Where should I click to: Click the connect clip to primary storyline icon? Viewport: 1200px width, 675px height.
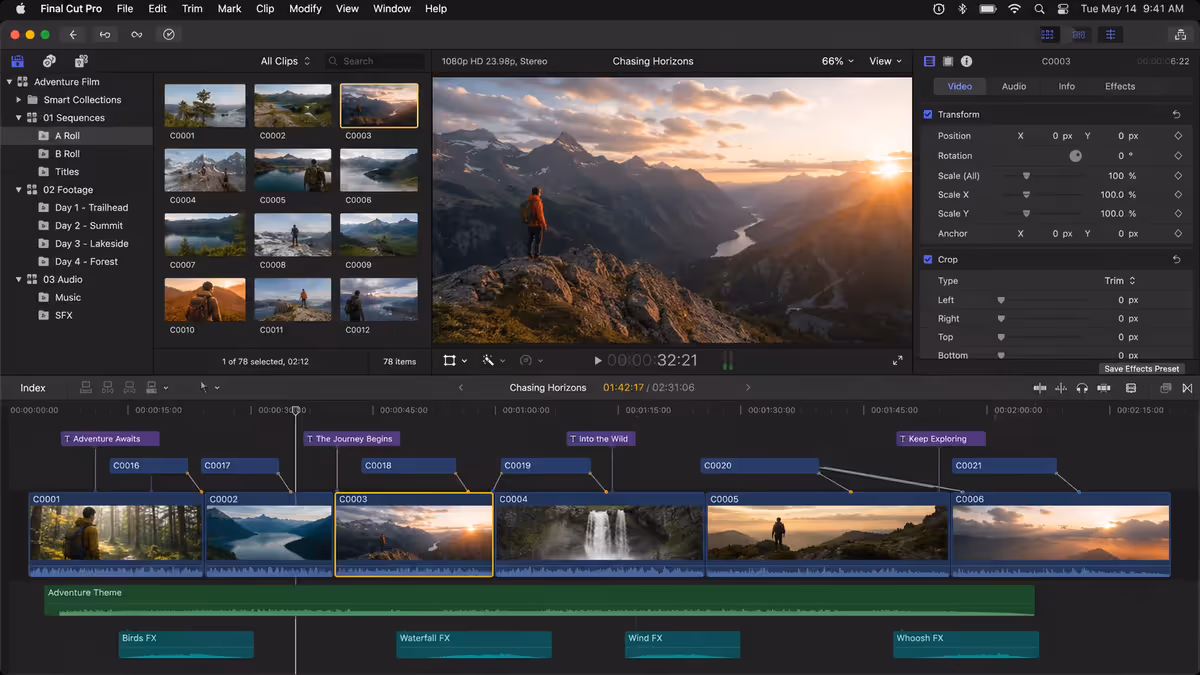click(x=86, y=387)
